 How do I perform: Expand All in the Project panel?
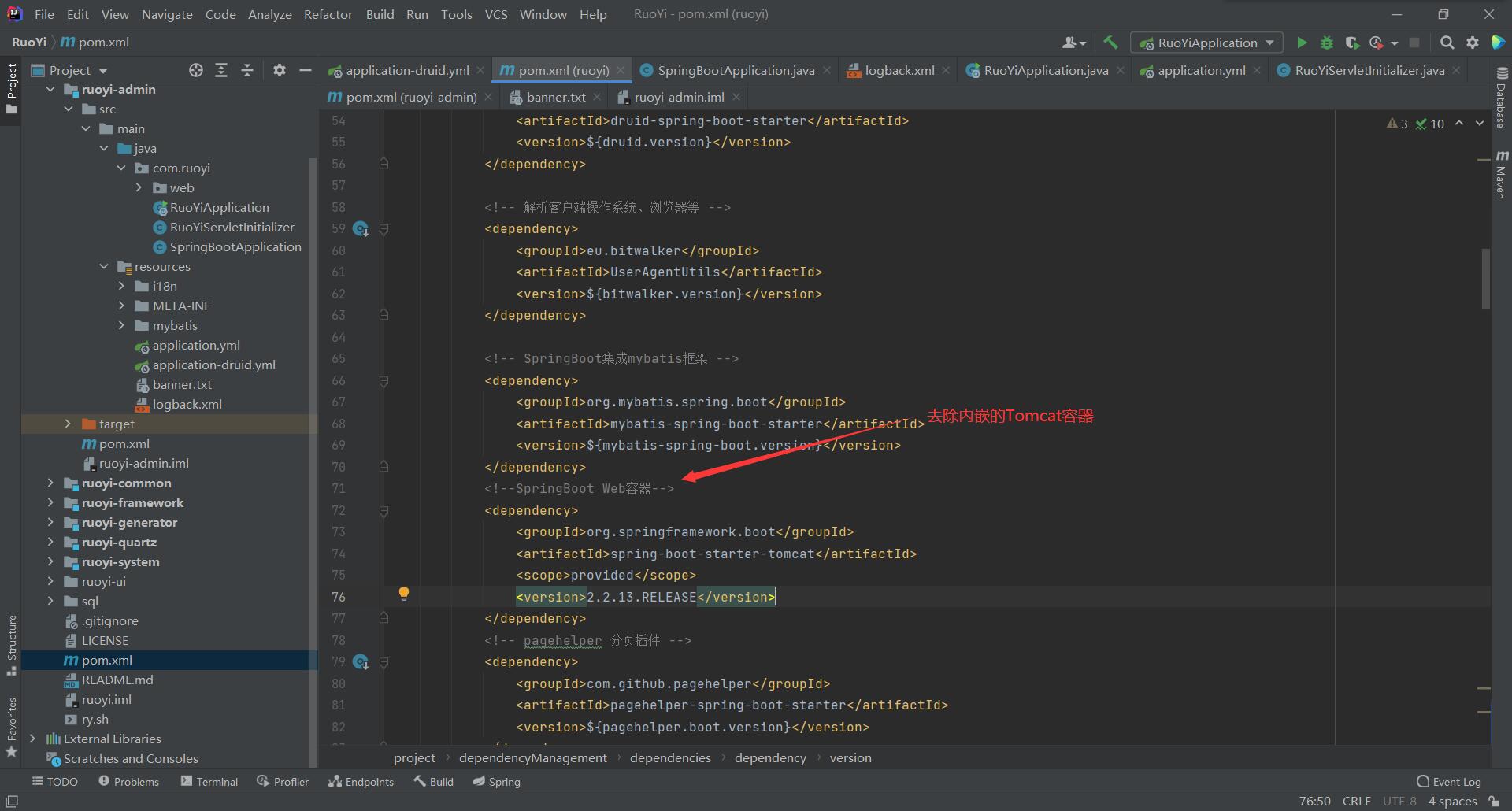click(x=221, y=70)
